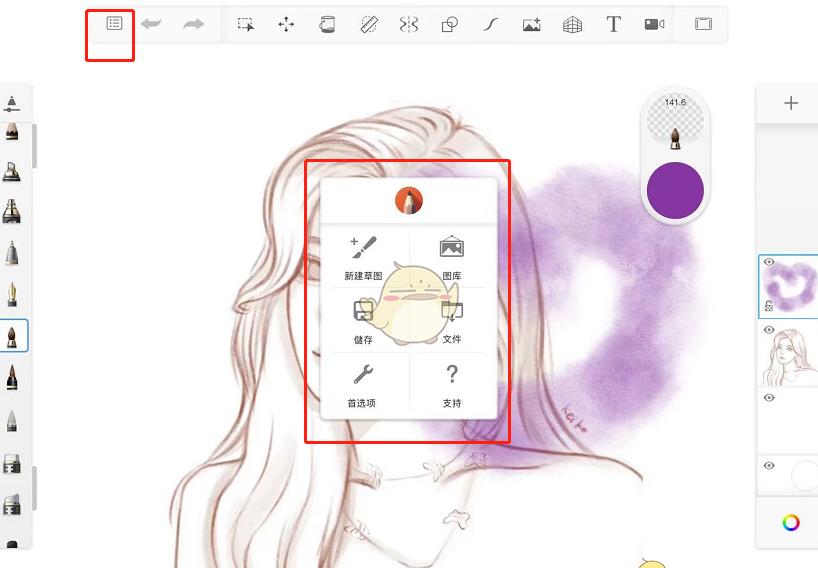Image resolution: width=818 pixels, height=568 pixels.
Task: Open the Perspective Guides grid tool
Action: (572, 24)
